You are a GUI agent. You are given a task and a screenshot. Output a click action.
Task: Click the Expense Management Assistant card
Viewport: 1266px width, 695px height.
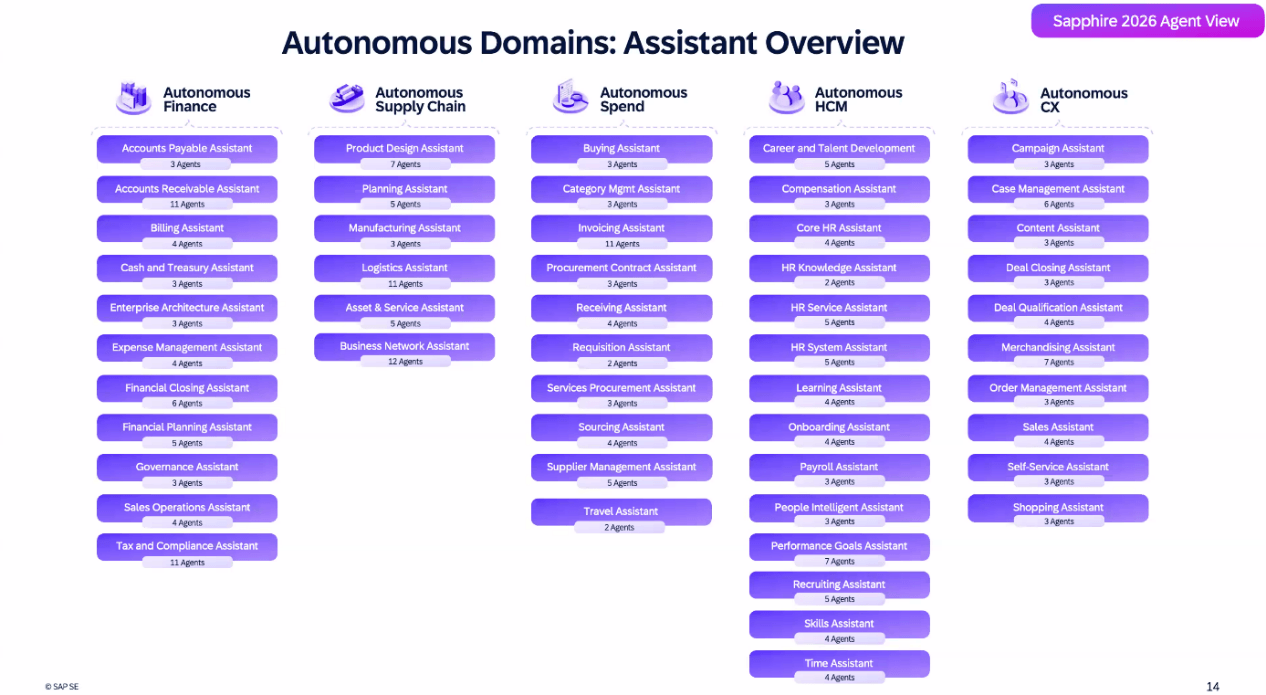click(187, 348)
